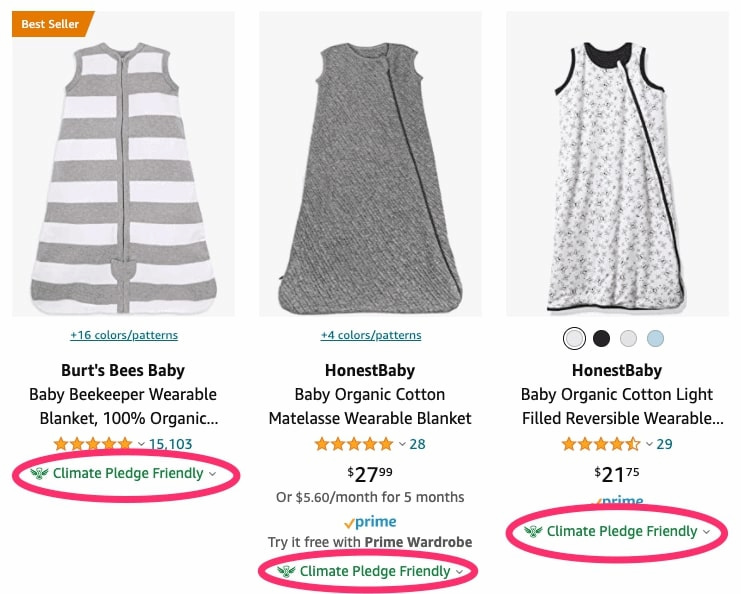
Task: Select the light blue color swatch
Action: (655, 338)
